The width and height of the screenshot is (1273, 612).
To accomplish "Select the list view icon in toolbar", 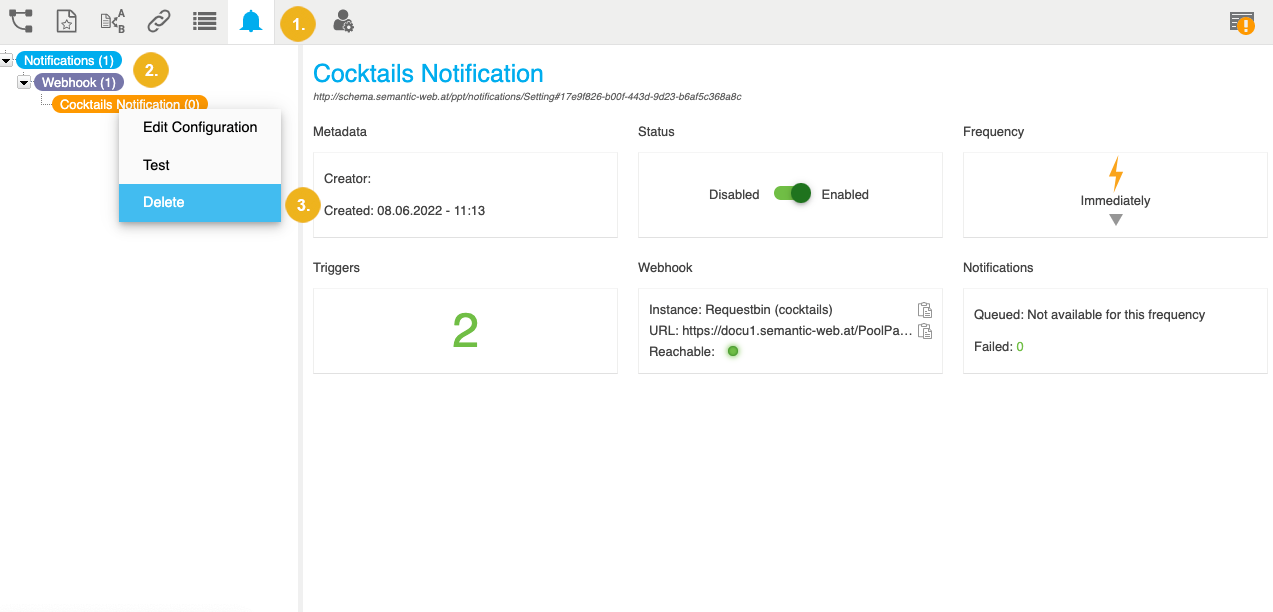I will (x=204, y=20).
